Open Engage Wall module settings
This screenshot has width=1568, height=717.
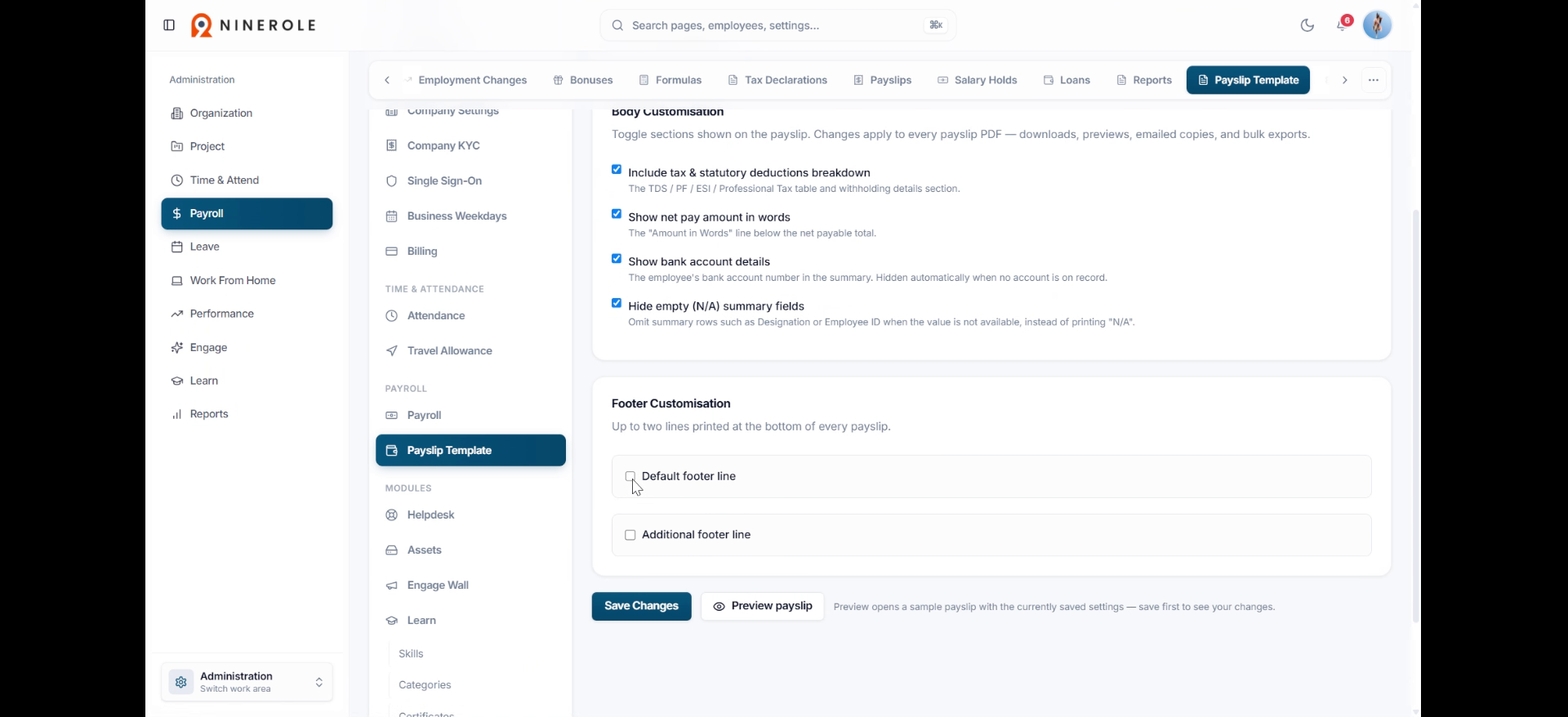[x=470, y=585]
